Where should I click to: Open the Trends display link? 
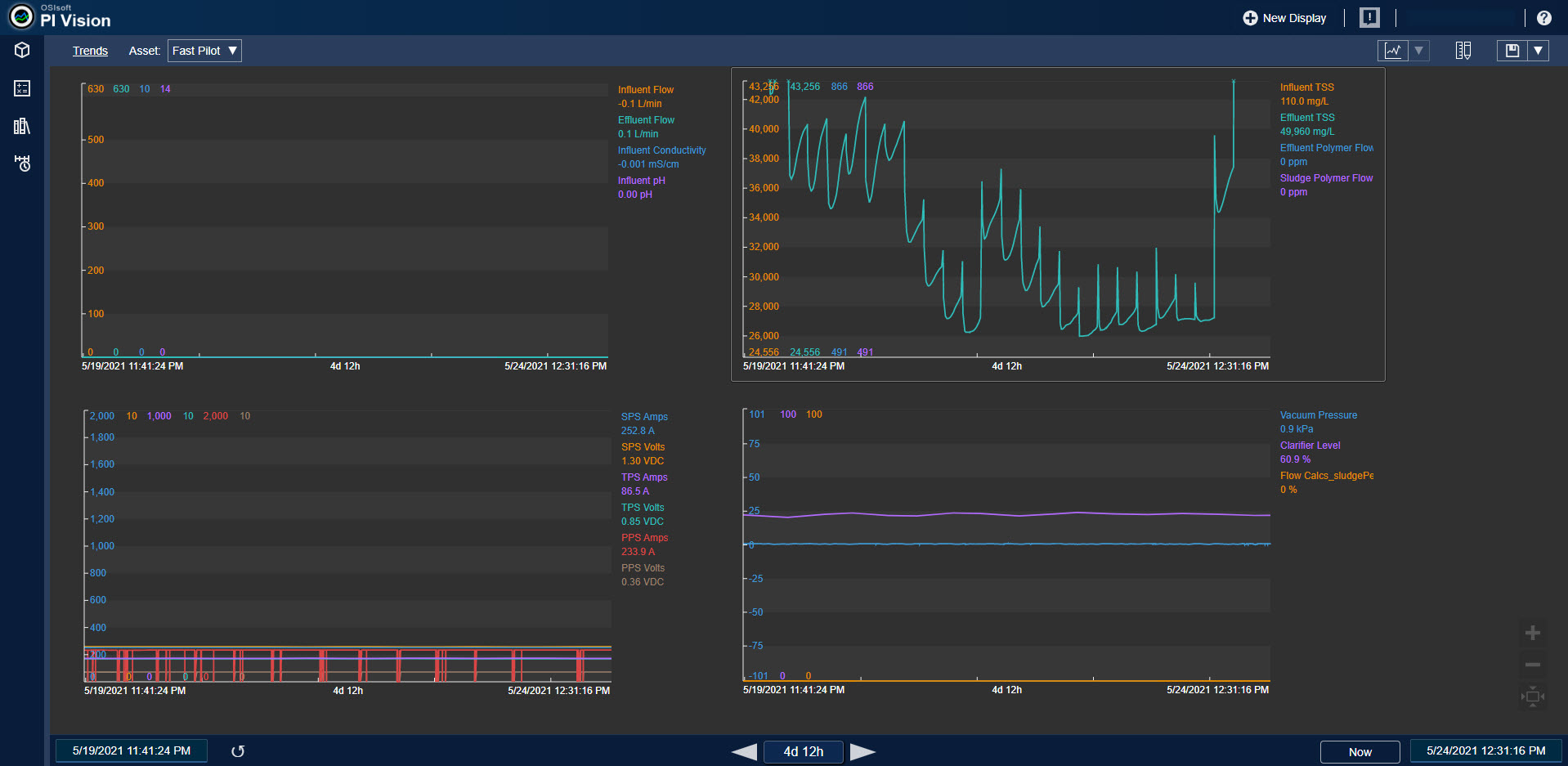tap(90, 51)
